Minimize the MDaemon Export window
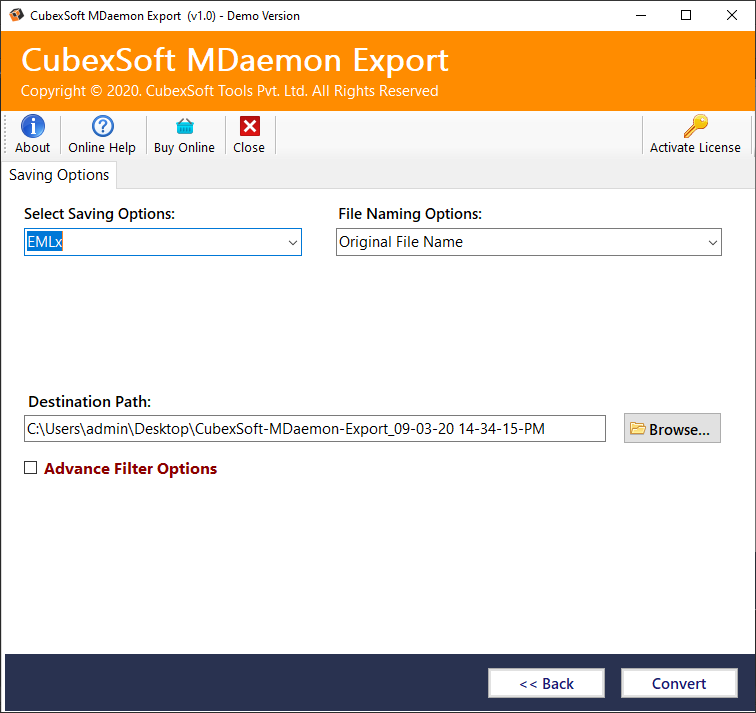Viewport: 756px width, 713px height. click(639, 15)
